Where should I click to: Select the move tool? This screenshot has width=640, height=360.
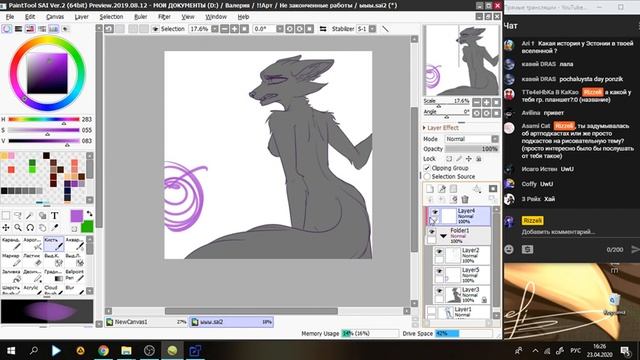(6, 227)
